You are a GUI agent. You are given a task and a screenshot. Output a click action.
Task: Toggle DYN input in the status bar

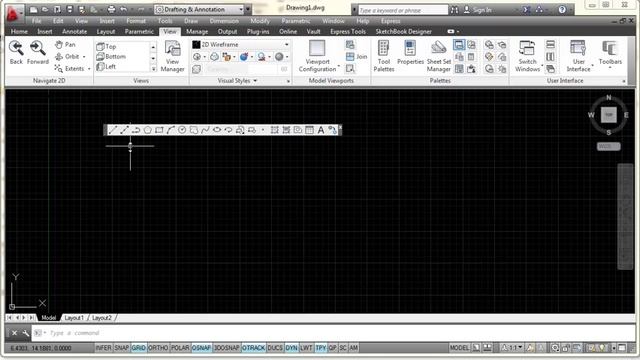[291, 348]
